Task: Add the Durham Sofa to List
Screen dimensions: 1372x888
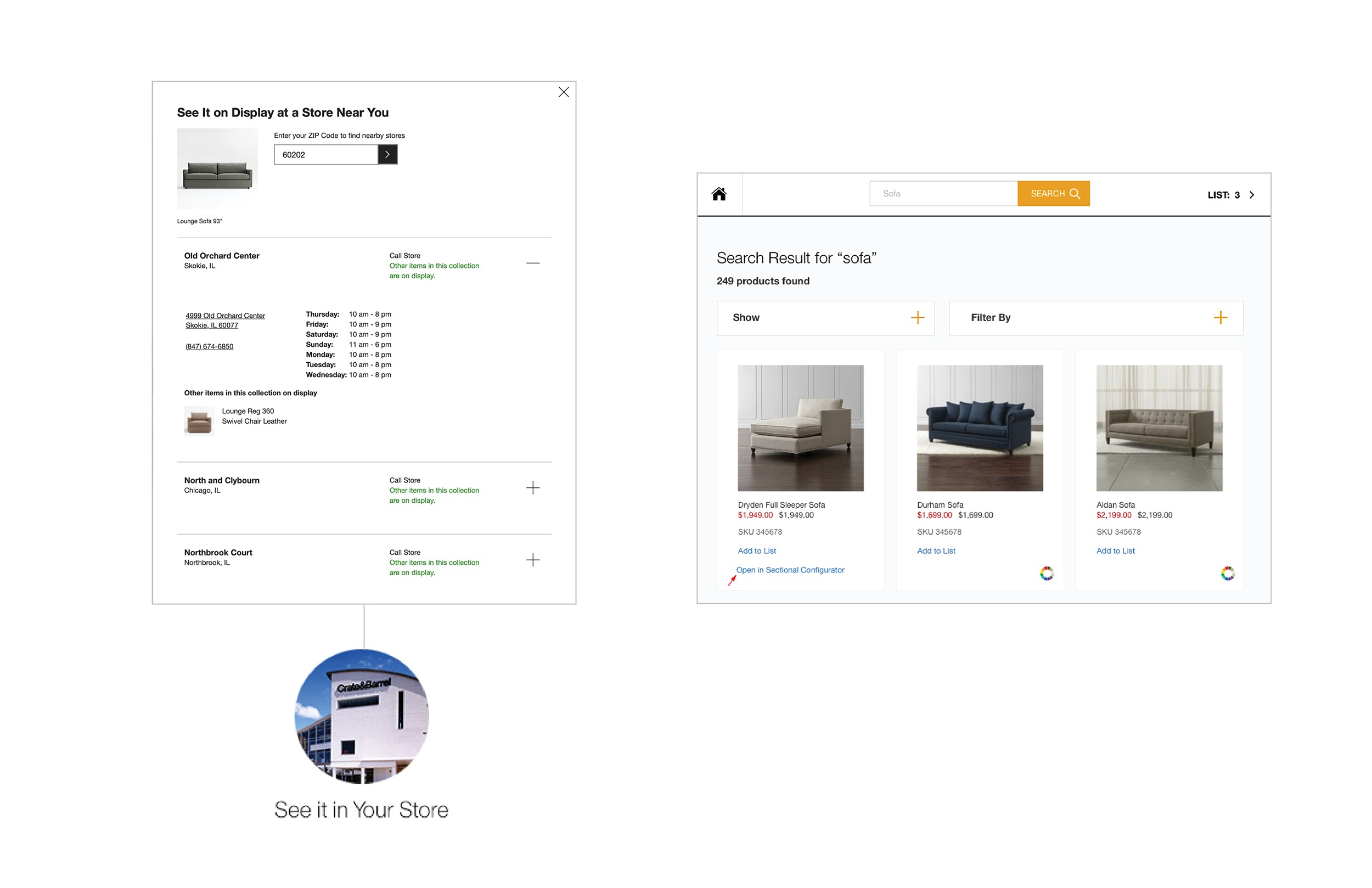Action: tap(936, 550)
